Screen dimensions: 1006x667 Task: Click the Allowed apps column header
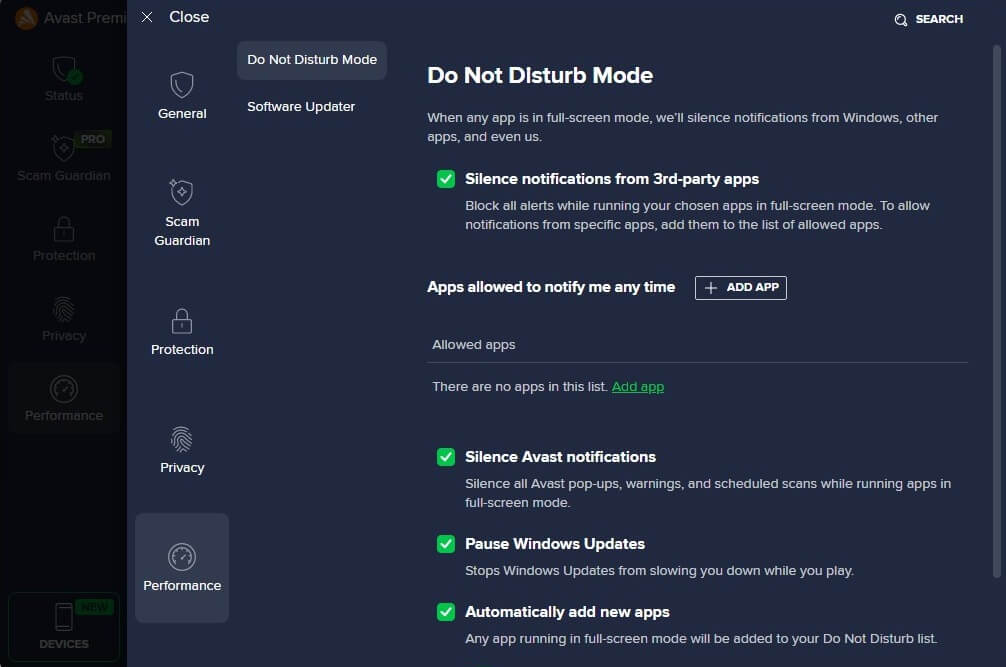(x=473, y=344)
